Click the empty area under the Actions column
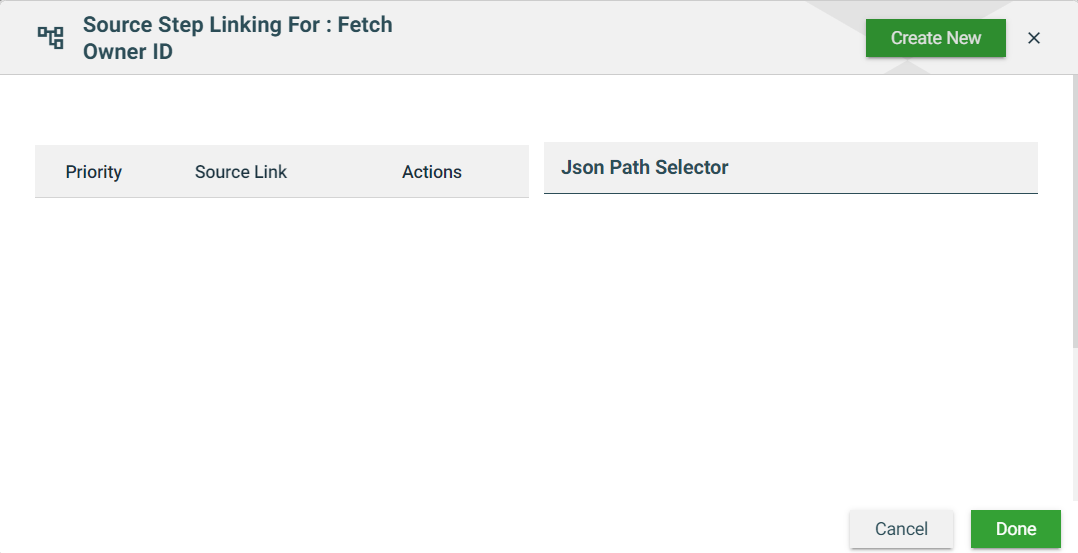 [432, 320]
